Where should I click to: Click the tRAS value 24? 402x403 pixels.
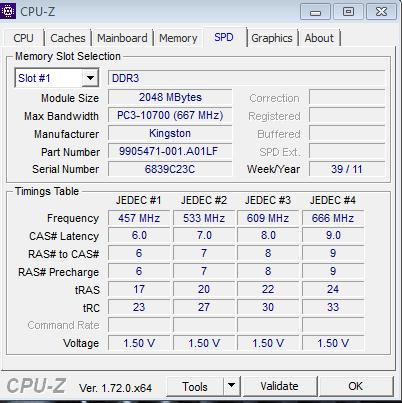click(333, 289)
